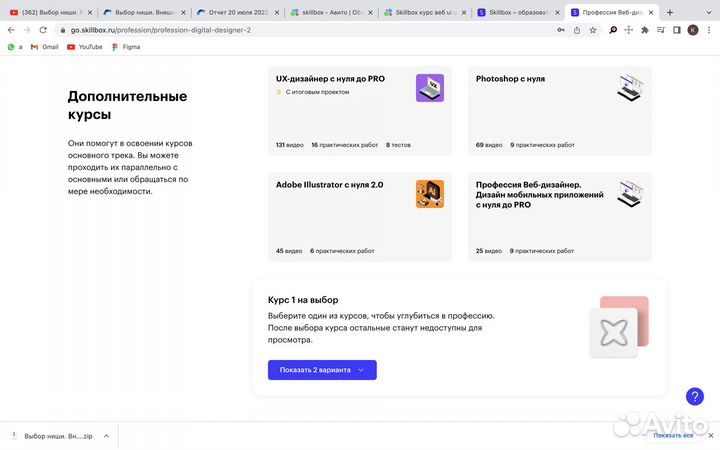
Task: Click the Дополнительные курсы heading
Action: (x=128, y=105)
